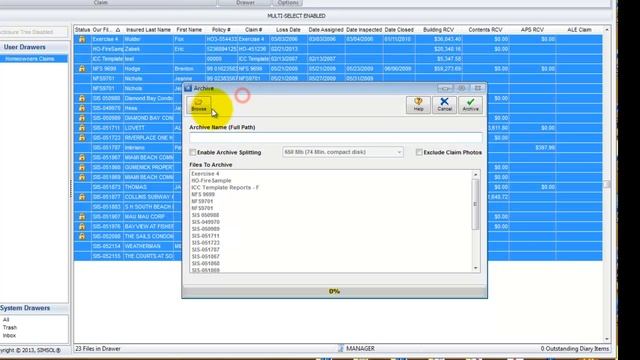Screen dimensions: 640x360
Task: Enable Archive Splitting checkbox
Action: pos(193,152)
